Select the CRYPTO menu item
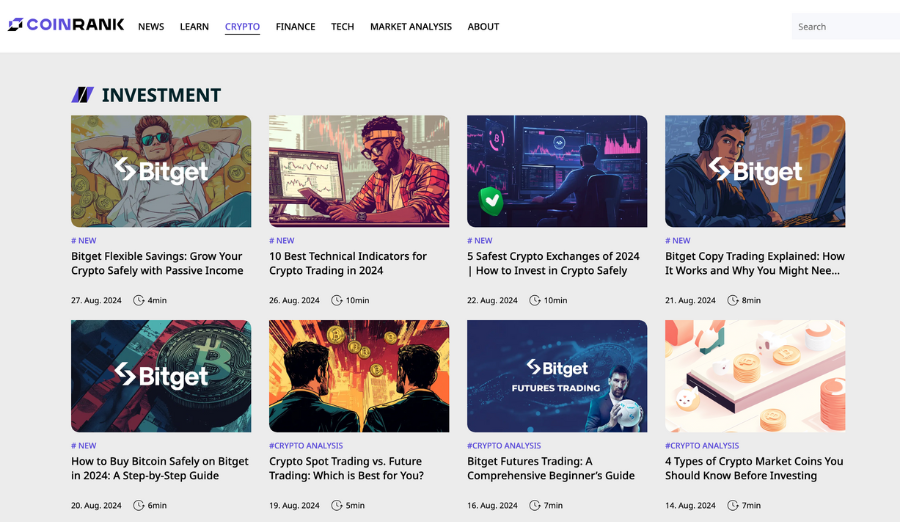Viewport: 900px width, 522px height. tap(242, 26)
